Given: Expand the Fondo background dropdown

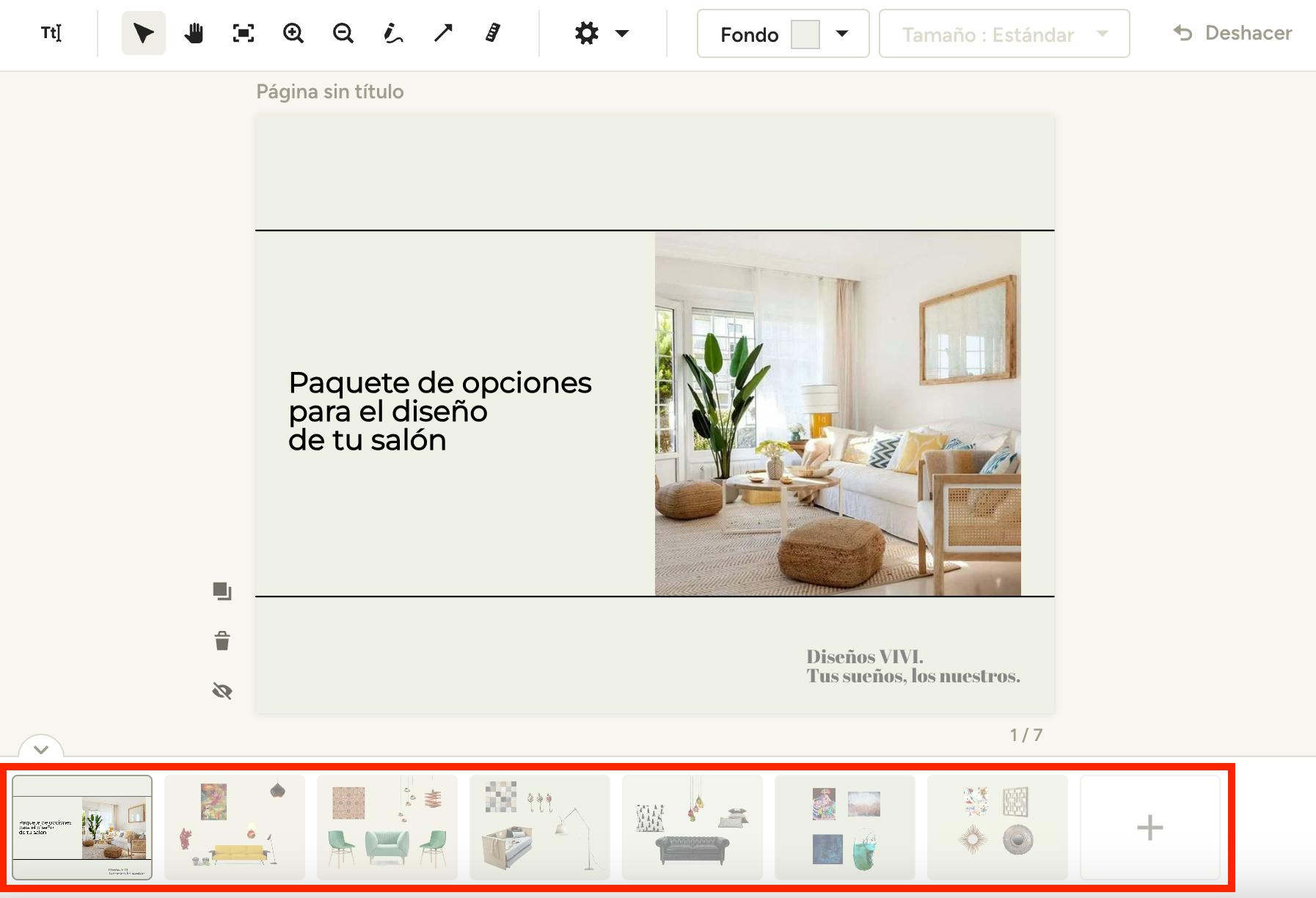Looking at the screenshot, I should click(x=842, y=34).
